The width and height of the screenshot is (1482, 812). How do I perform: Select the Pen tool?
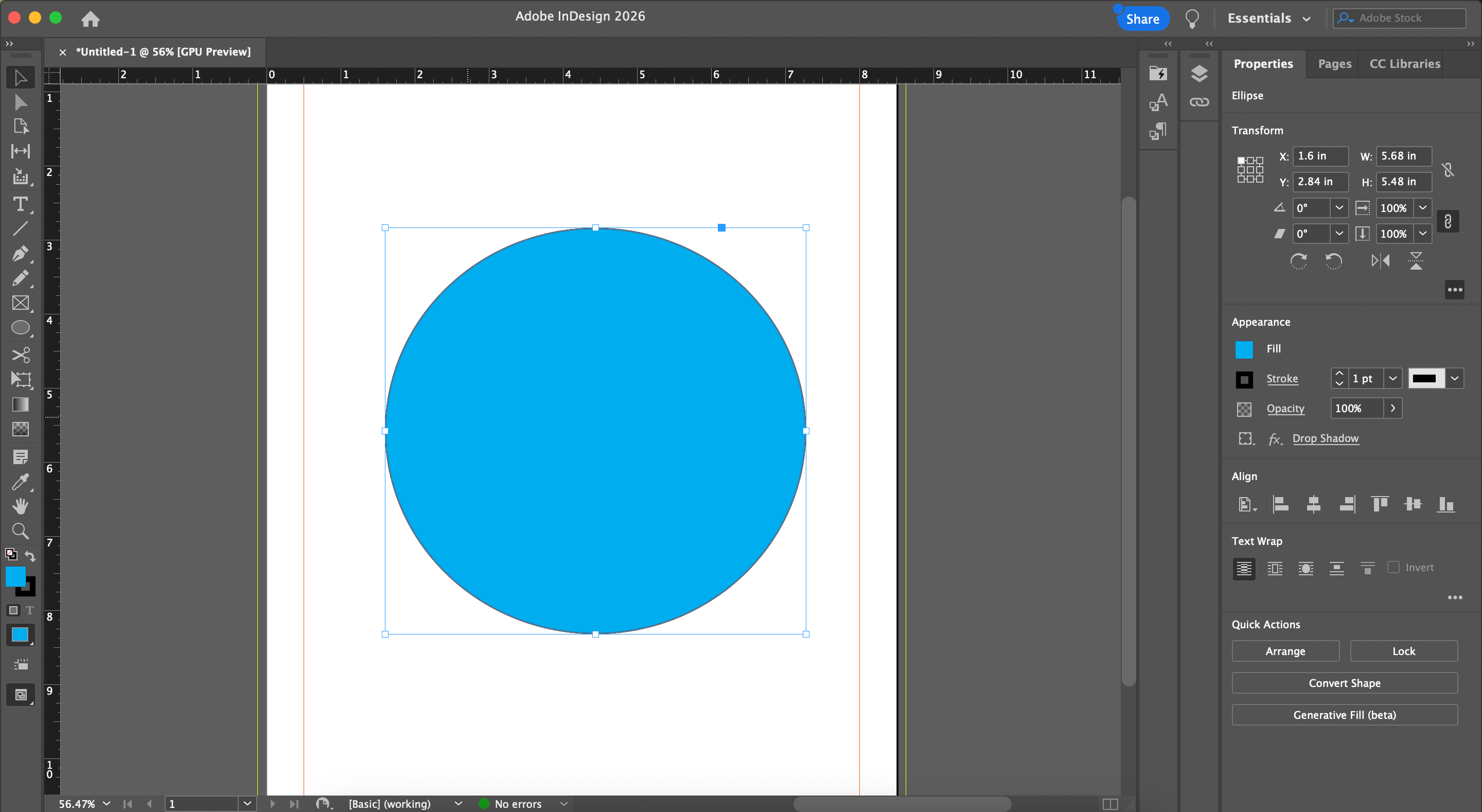[x=20, y=253]
